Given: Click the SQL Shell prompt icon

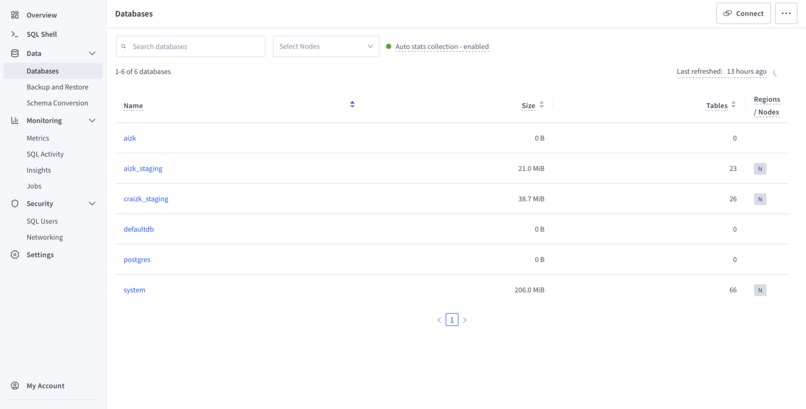Looking at the screenshot, I should (15, 34).
